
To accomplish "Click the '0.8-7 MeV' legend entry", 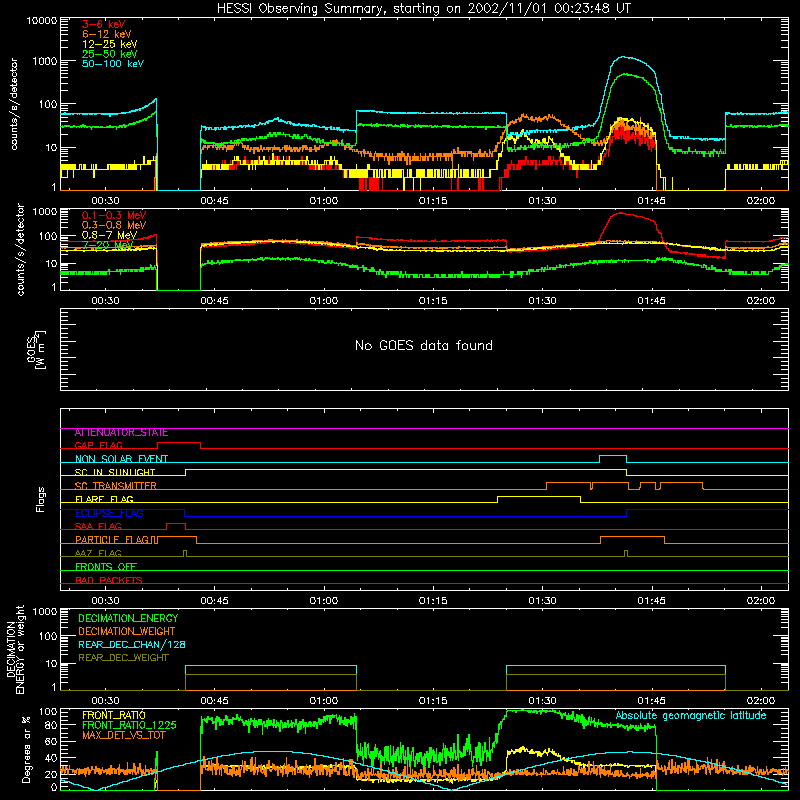I will 109,235.
